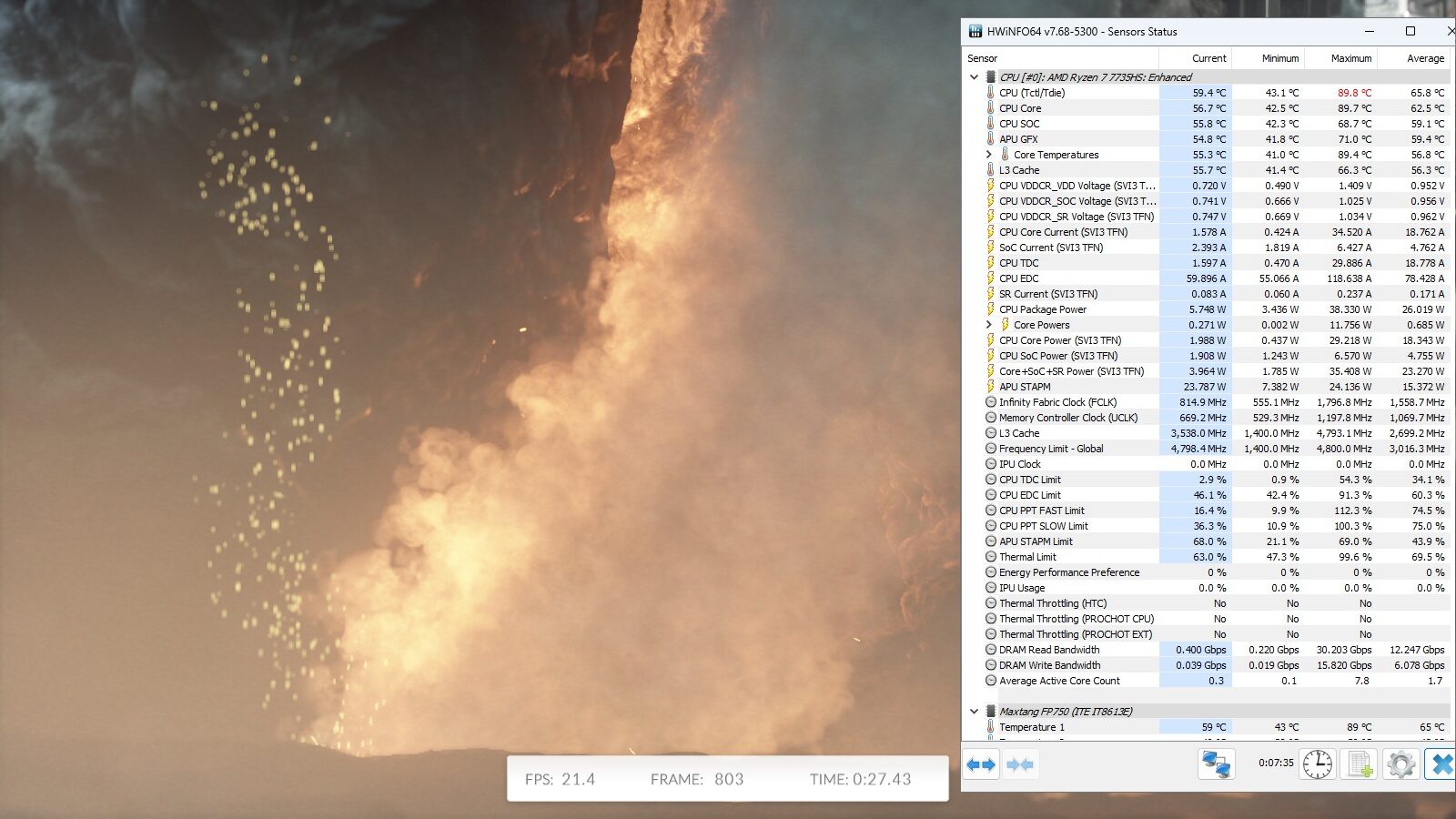Click thermometer icon beside APU GFX

990,139
